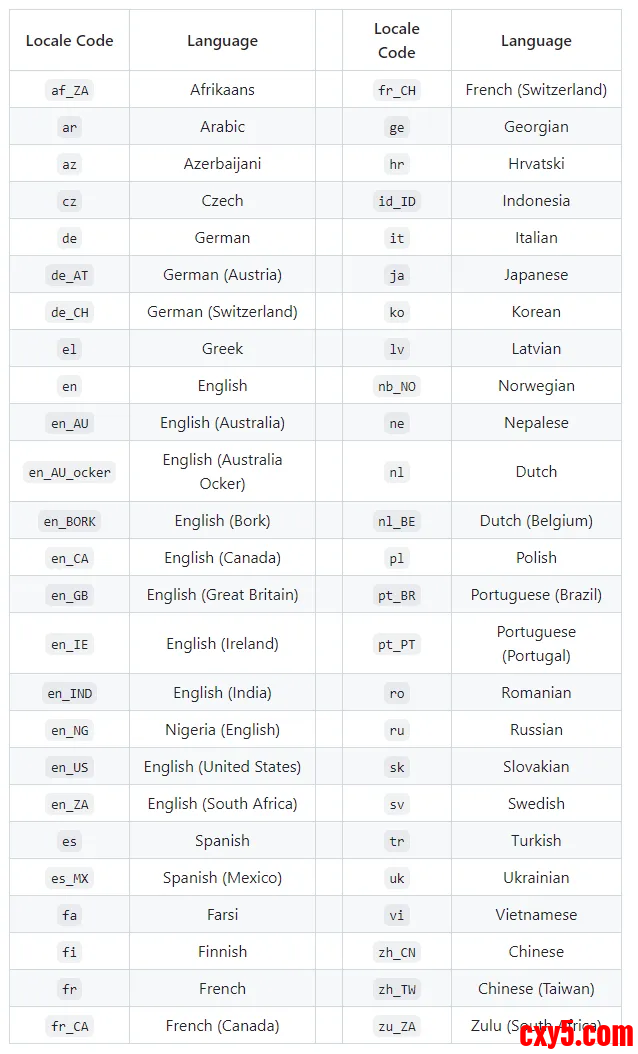This screenshot has height=1054, width=638.
Task: Select the Portuguese (Portugal) language cell
Action: pos(536,644)
